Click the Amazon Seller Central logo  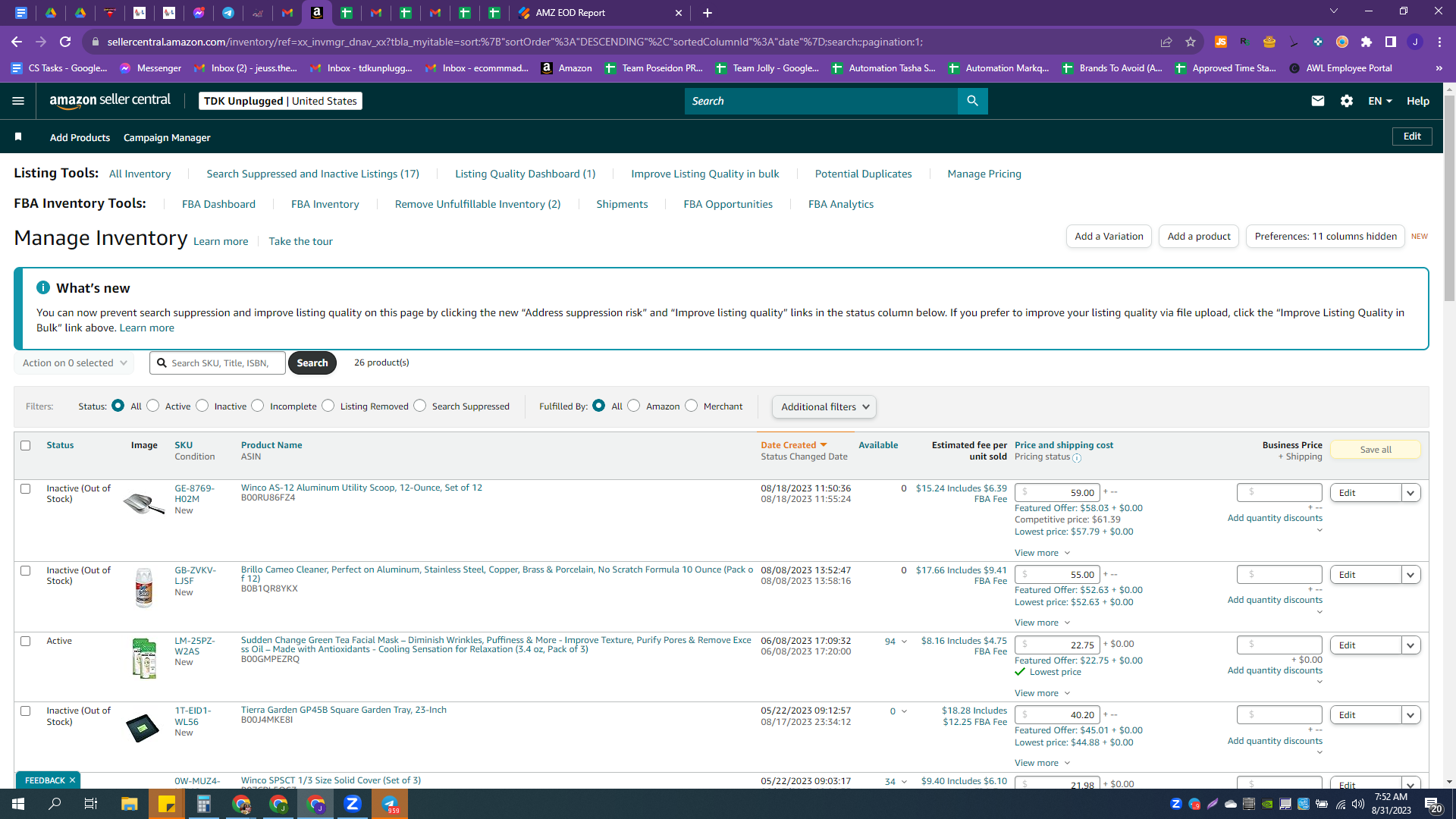[x=110, y=101]
